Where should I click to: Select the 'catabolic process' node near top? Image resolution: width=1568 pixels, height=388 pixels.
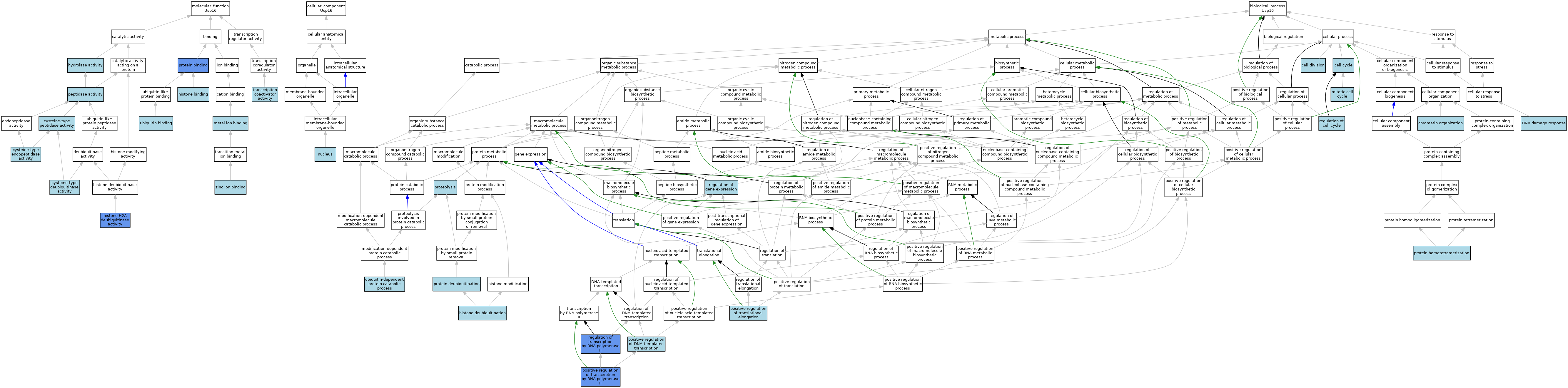[x=482, y=65]
